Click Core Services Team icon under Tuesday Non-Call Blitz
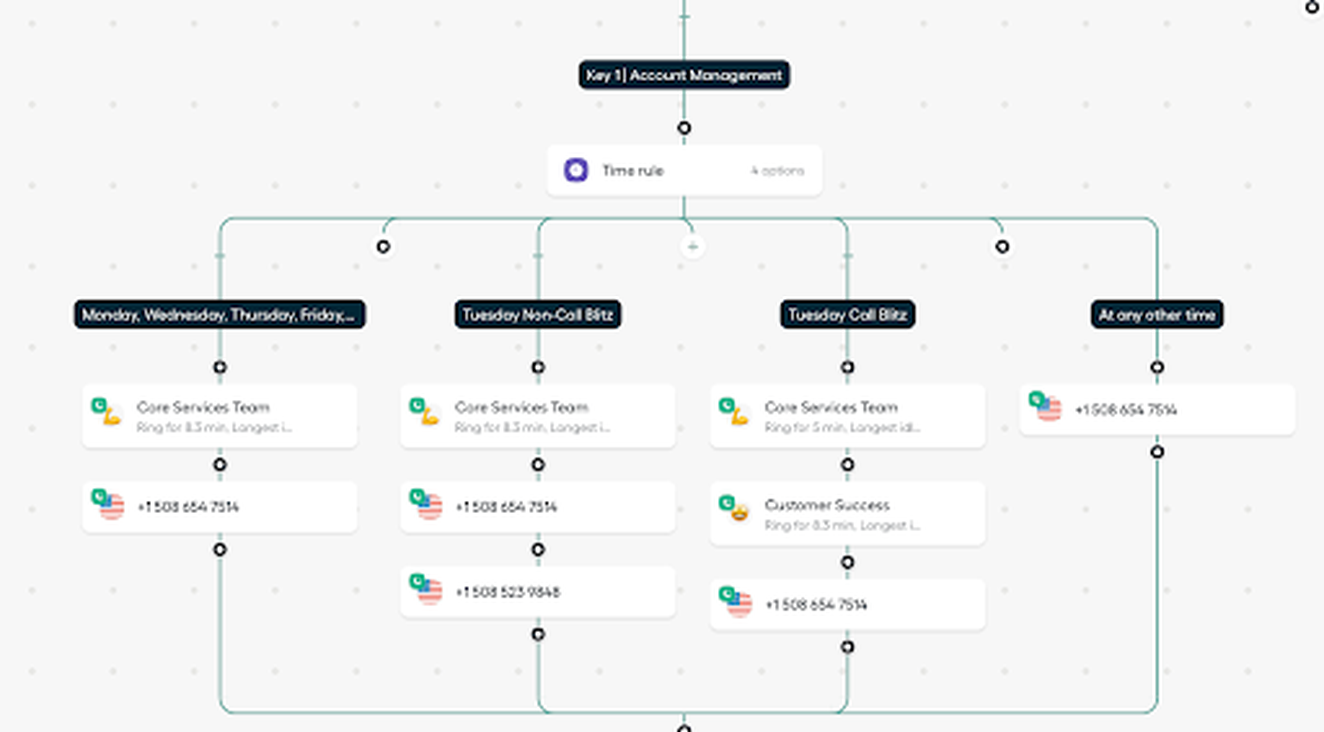Image resolution: width=1324 pixels, height=732 pixels. (x=425, y=411)
